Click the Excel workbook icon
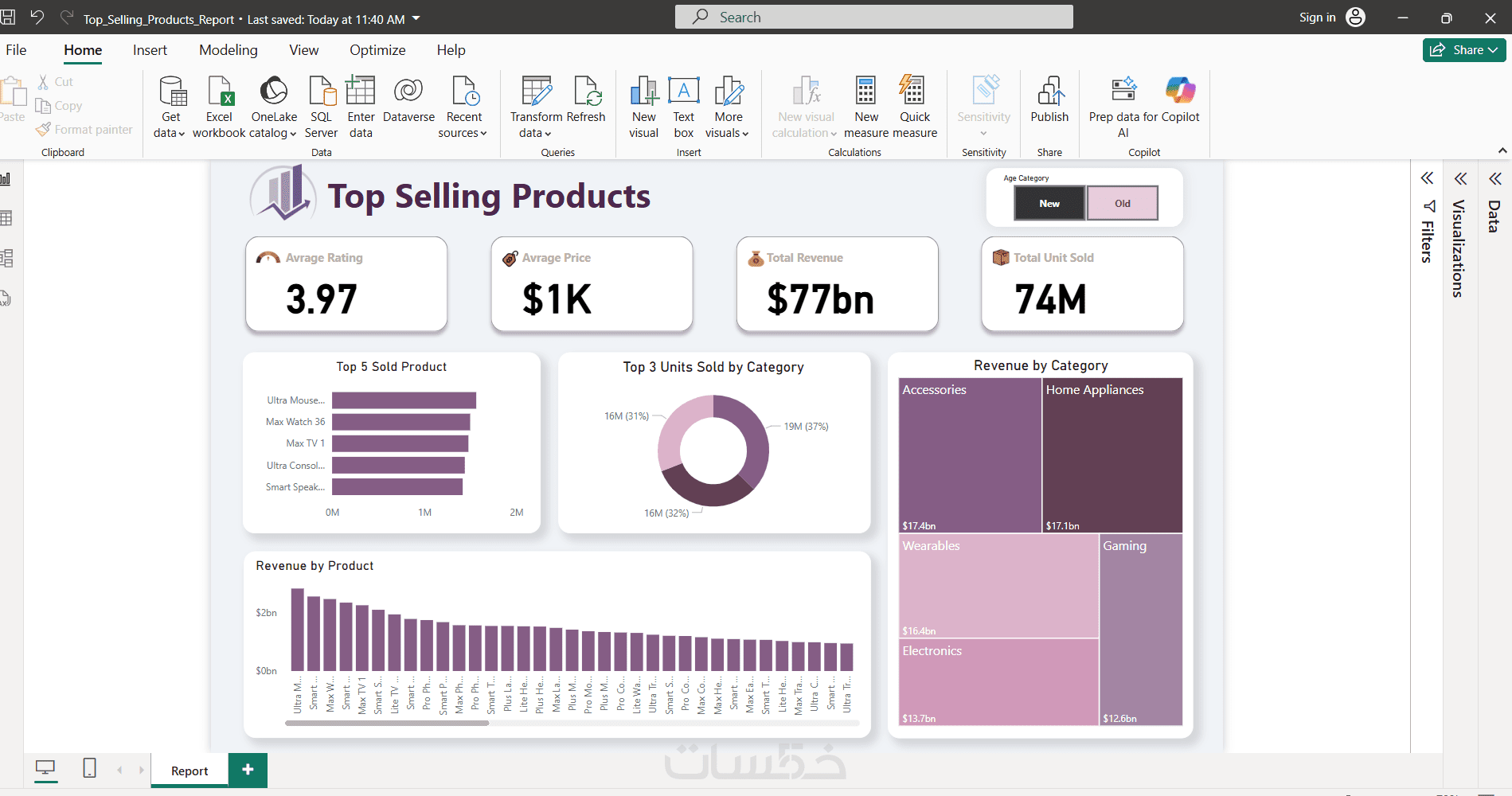The width and height of the screenshot is (1512, 796). point(219,92)
